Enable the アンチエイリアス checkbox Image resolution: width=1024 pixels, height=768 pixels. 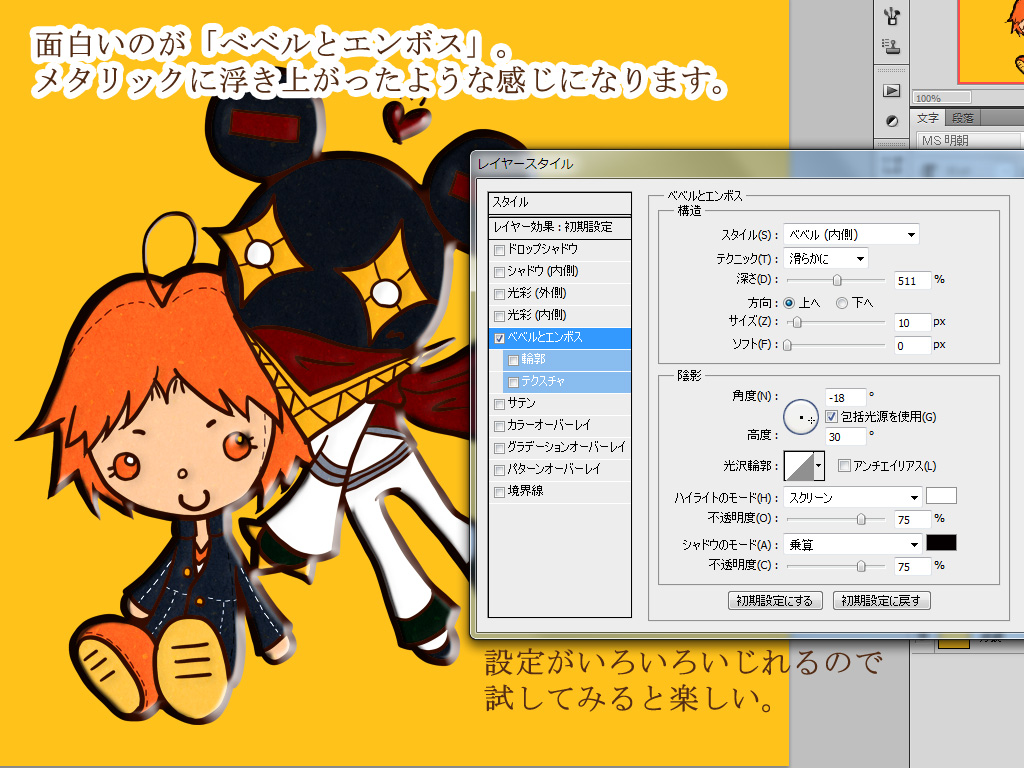(844, 466)
